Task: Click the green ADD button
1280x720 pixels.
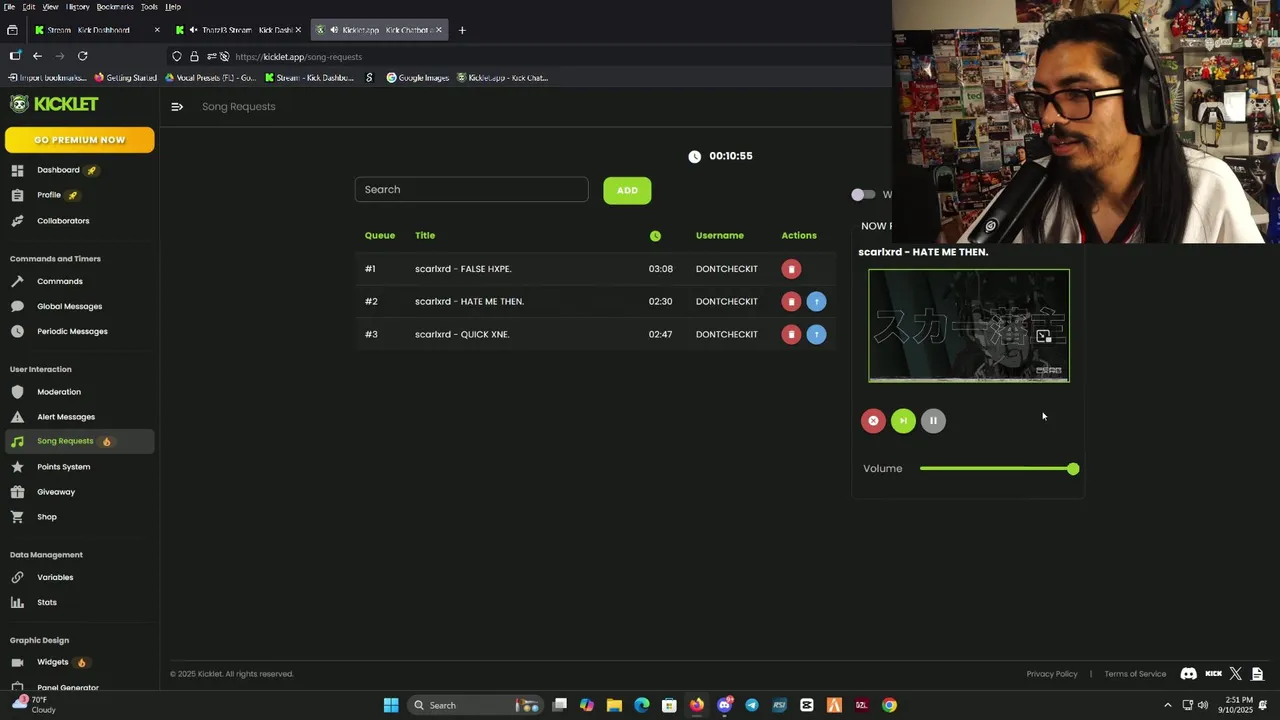Action: click(627, 190)
